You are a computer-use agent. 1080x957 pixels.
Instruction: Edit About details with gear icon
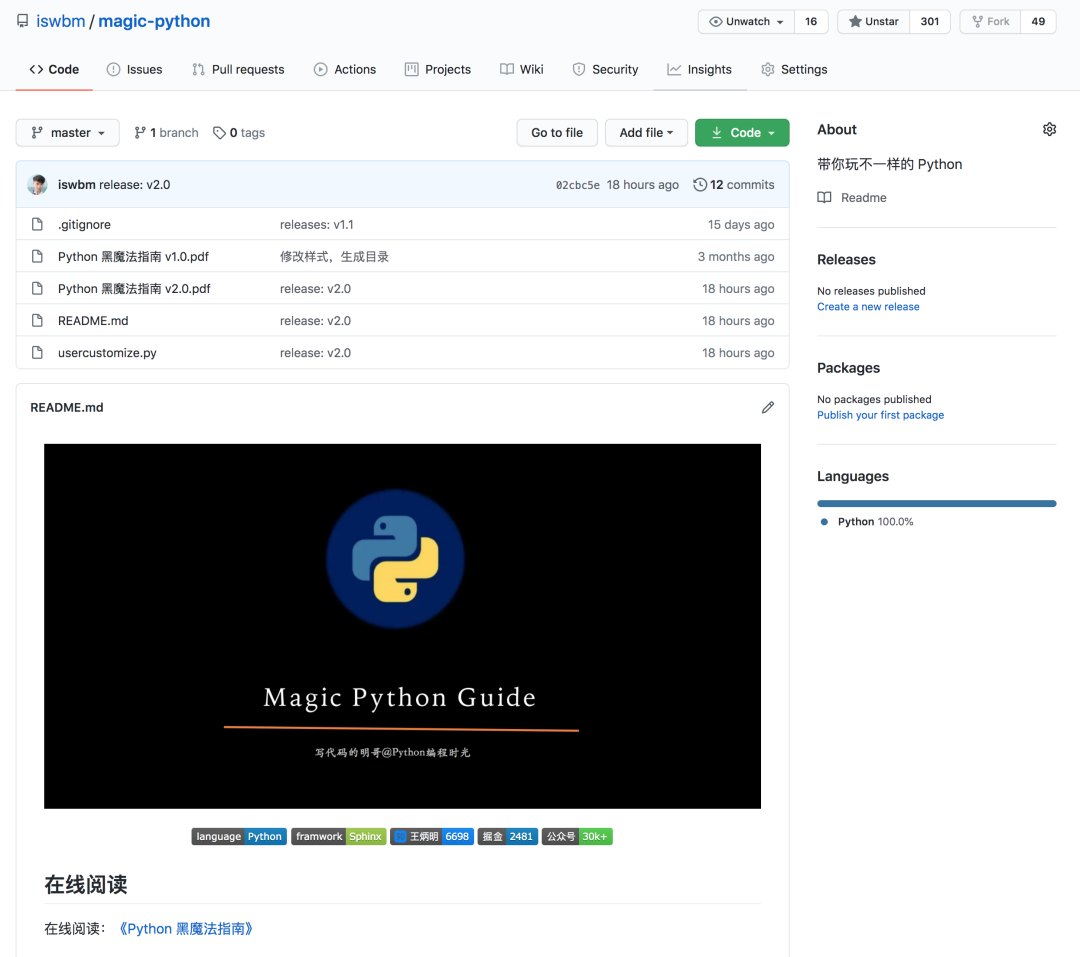1049,130
